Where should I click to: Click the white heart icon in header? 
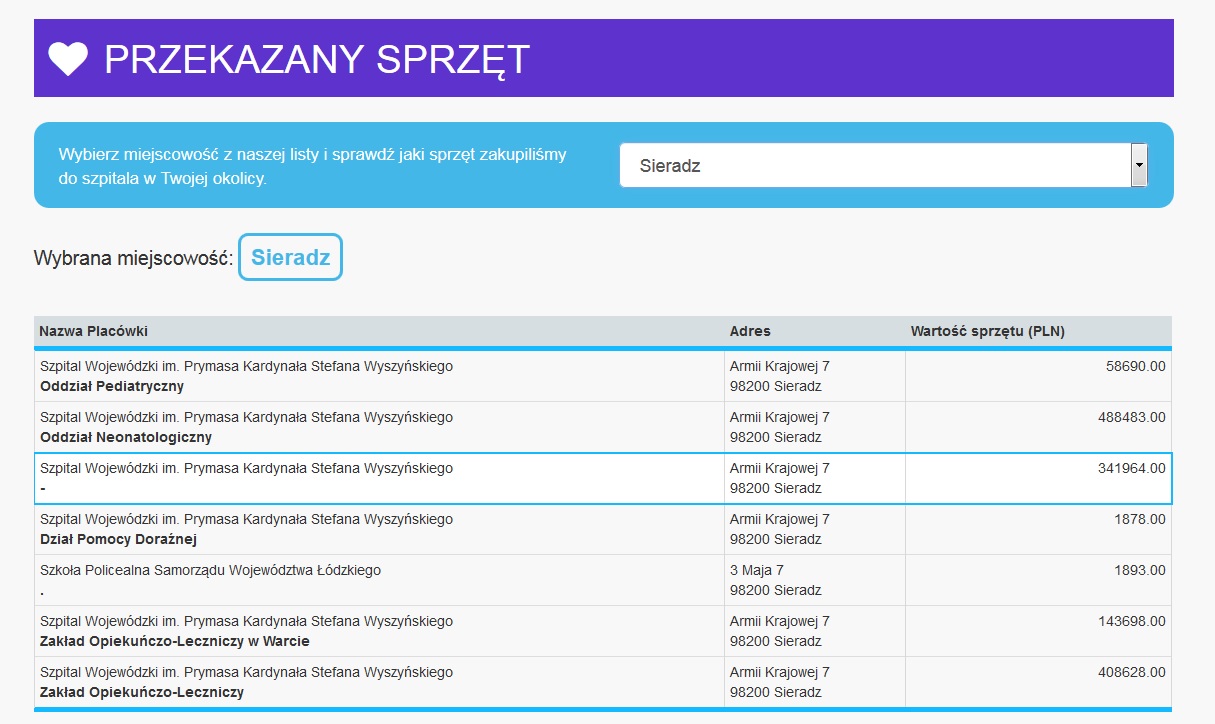coord(69,59)
